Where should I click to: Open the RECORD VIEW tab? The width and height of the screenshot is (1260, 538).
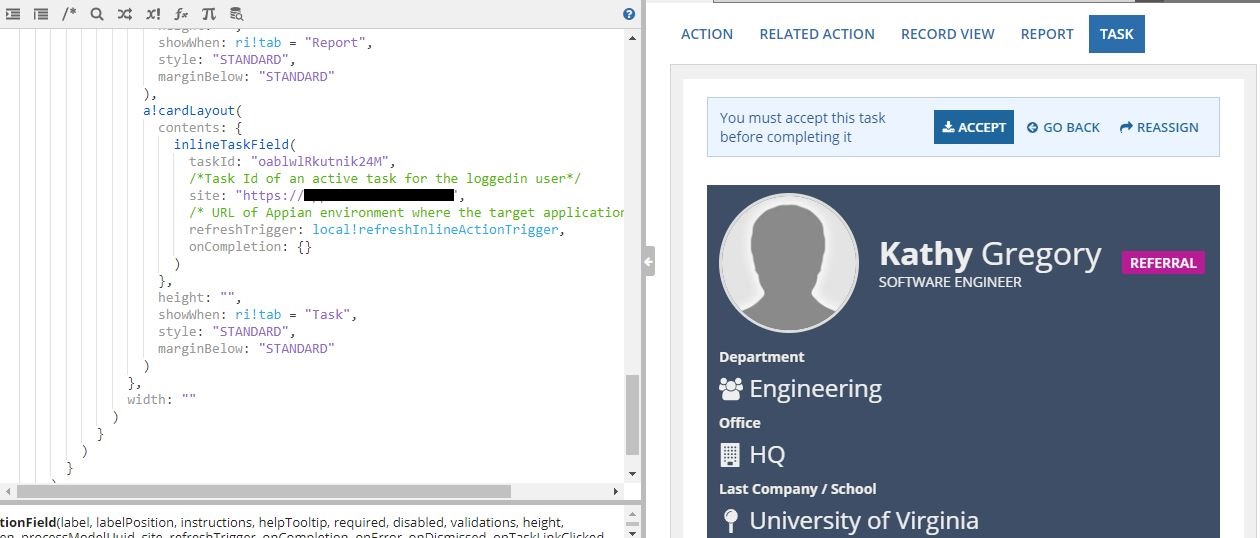coord(948,34)
